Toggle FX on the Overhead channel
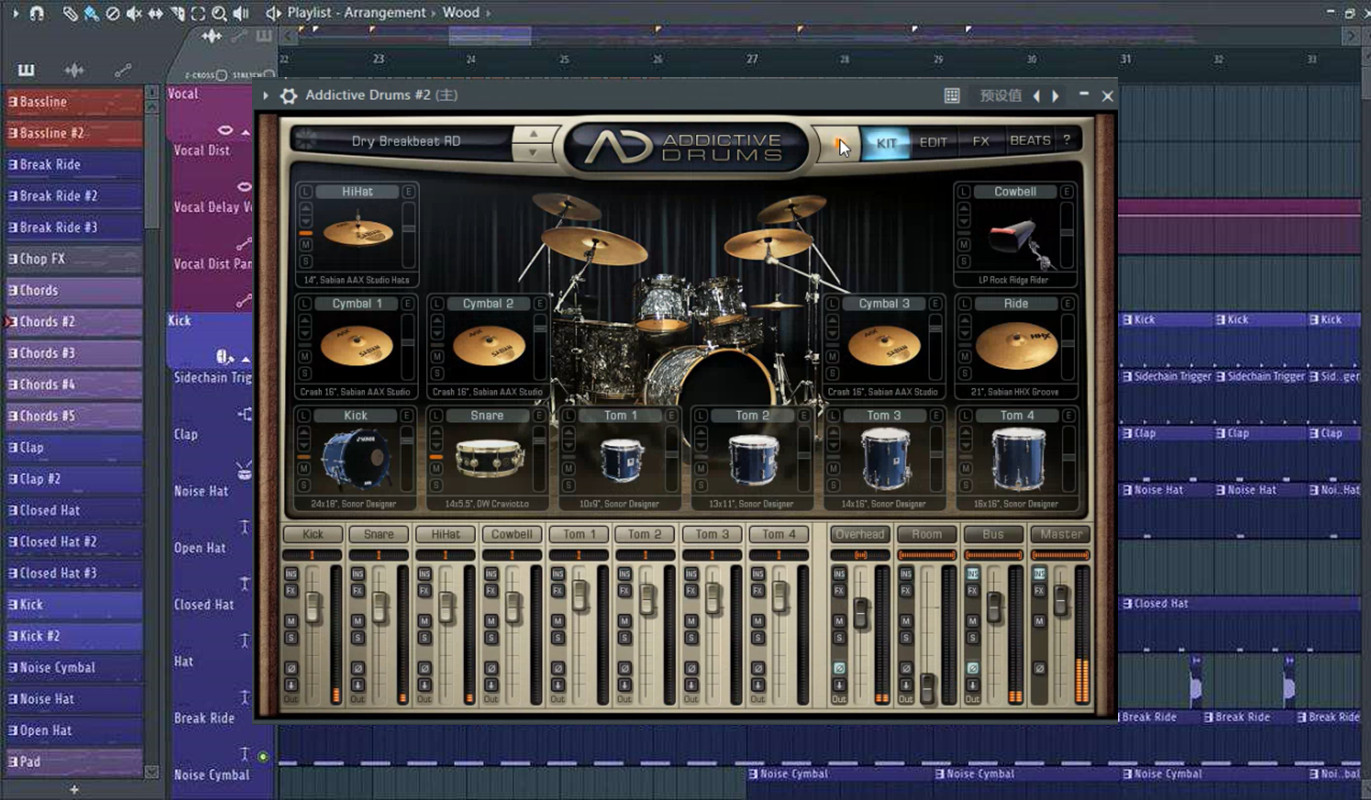Viewport: 1371px width, 800px height. 839,590
